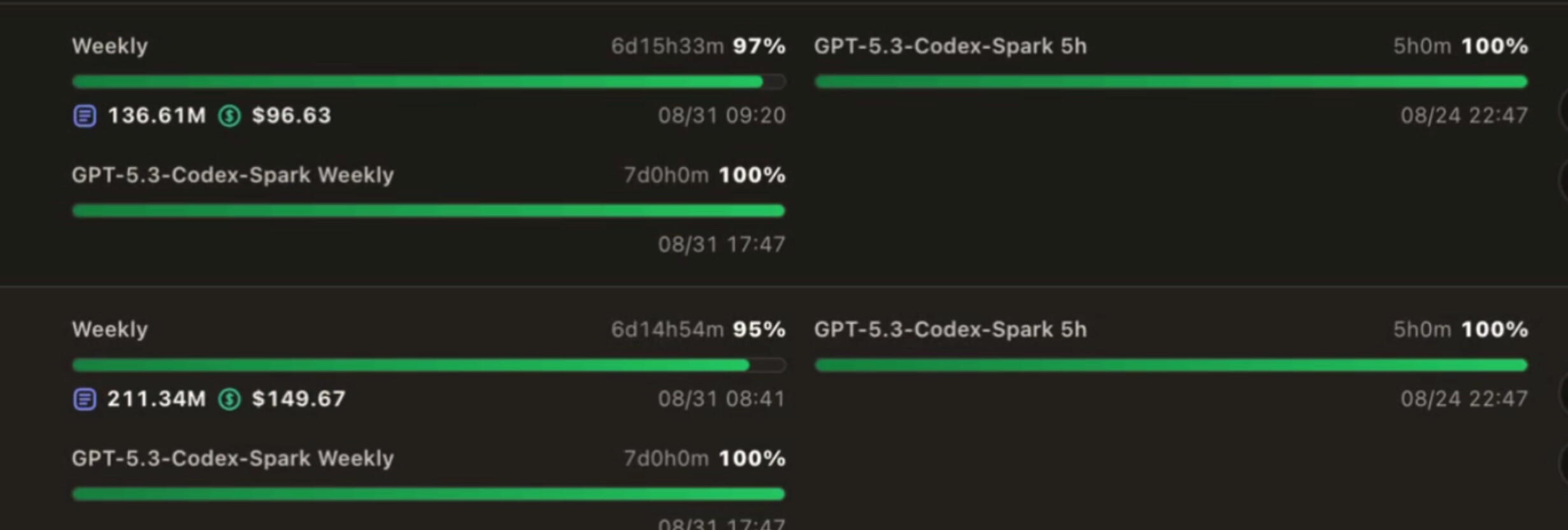This screenshot has height=530, width=1568.
Task: Click the second GPT-5.3-Codex-Spark Weekly progress bar
Action: [x=429, y=494]
